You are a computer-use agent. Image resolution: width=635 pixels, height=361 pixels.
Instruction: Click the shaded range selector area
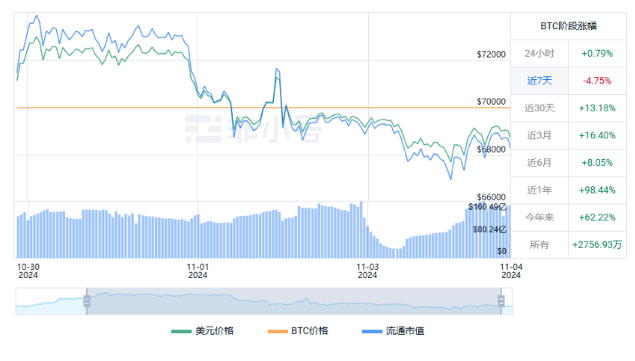294,301
